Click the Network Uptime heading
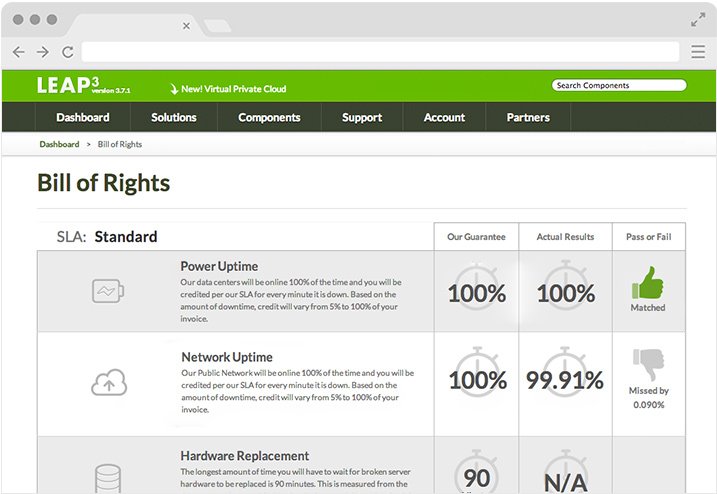The image size is (717, 494). click(227, 357)
